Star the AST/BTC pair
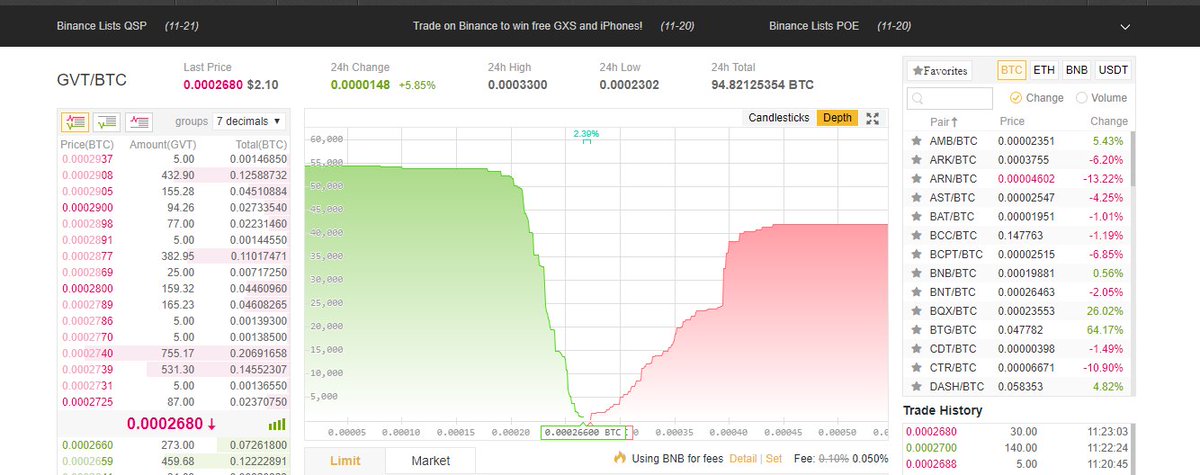The width and height of the screenshot is (1200, 475). click(916, 198)
